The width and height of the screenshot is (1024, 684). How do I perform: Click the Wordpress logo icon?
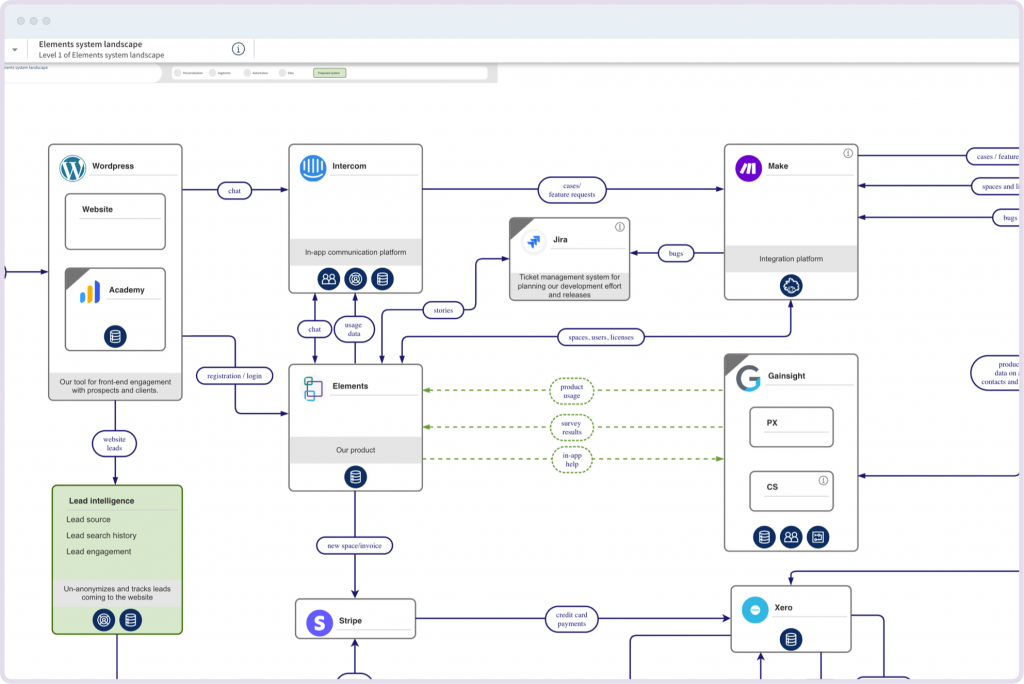pyautogui.click(x=73, y=168)
